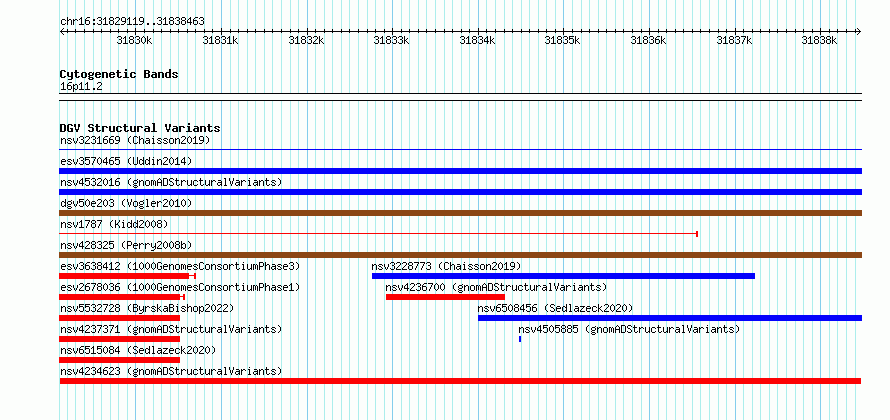The height and width of the screenshot is (420, 890).
Task: Open the dgv50e203 (Vogler2010) label
Action: pos(126,203)
